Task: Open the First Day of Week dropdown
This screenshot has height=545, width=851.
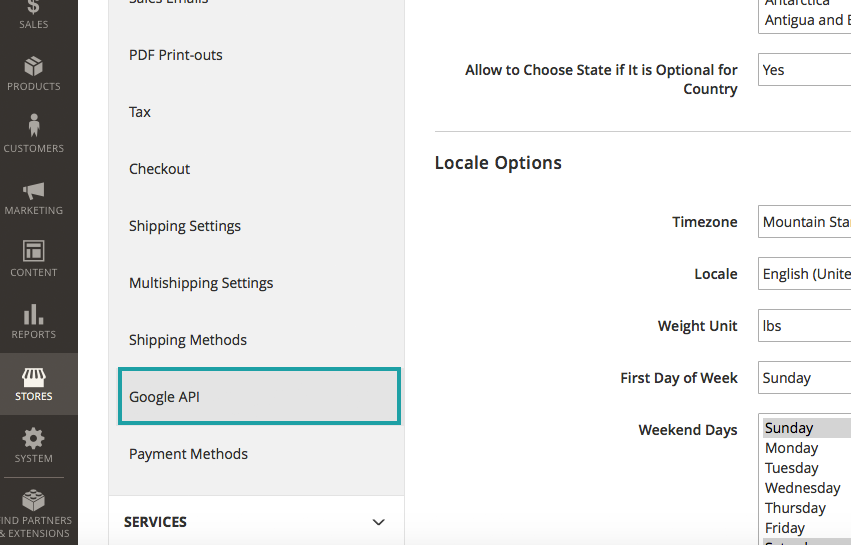Action: click(804, 378)
